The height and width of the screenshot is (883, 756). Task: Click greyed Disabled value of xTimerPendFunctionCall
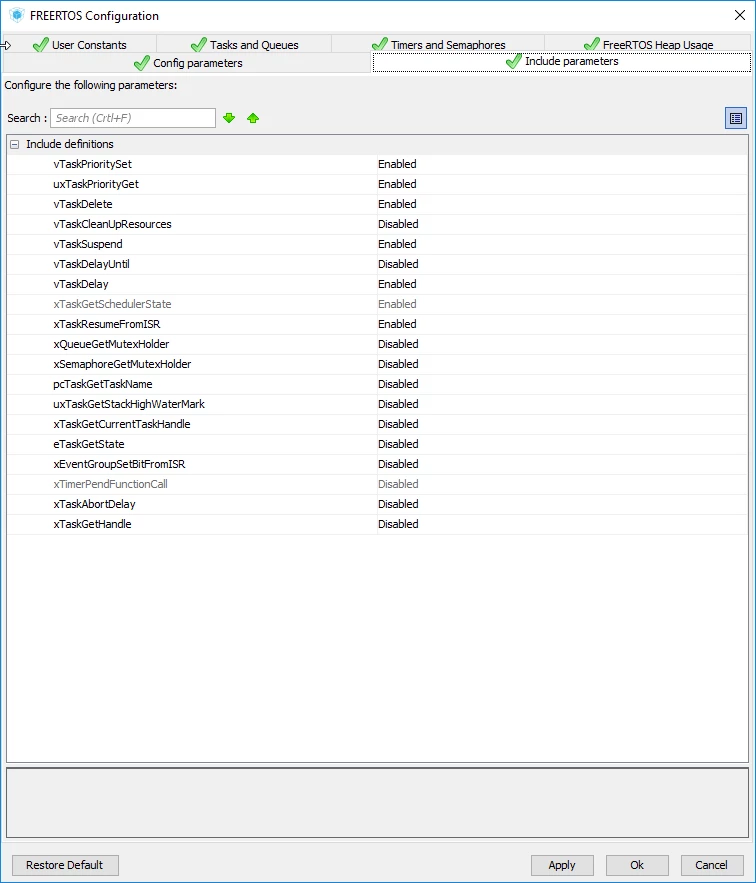tap(398, 484)
